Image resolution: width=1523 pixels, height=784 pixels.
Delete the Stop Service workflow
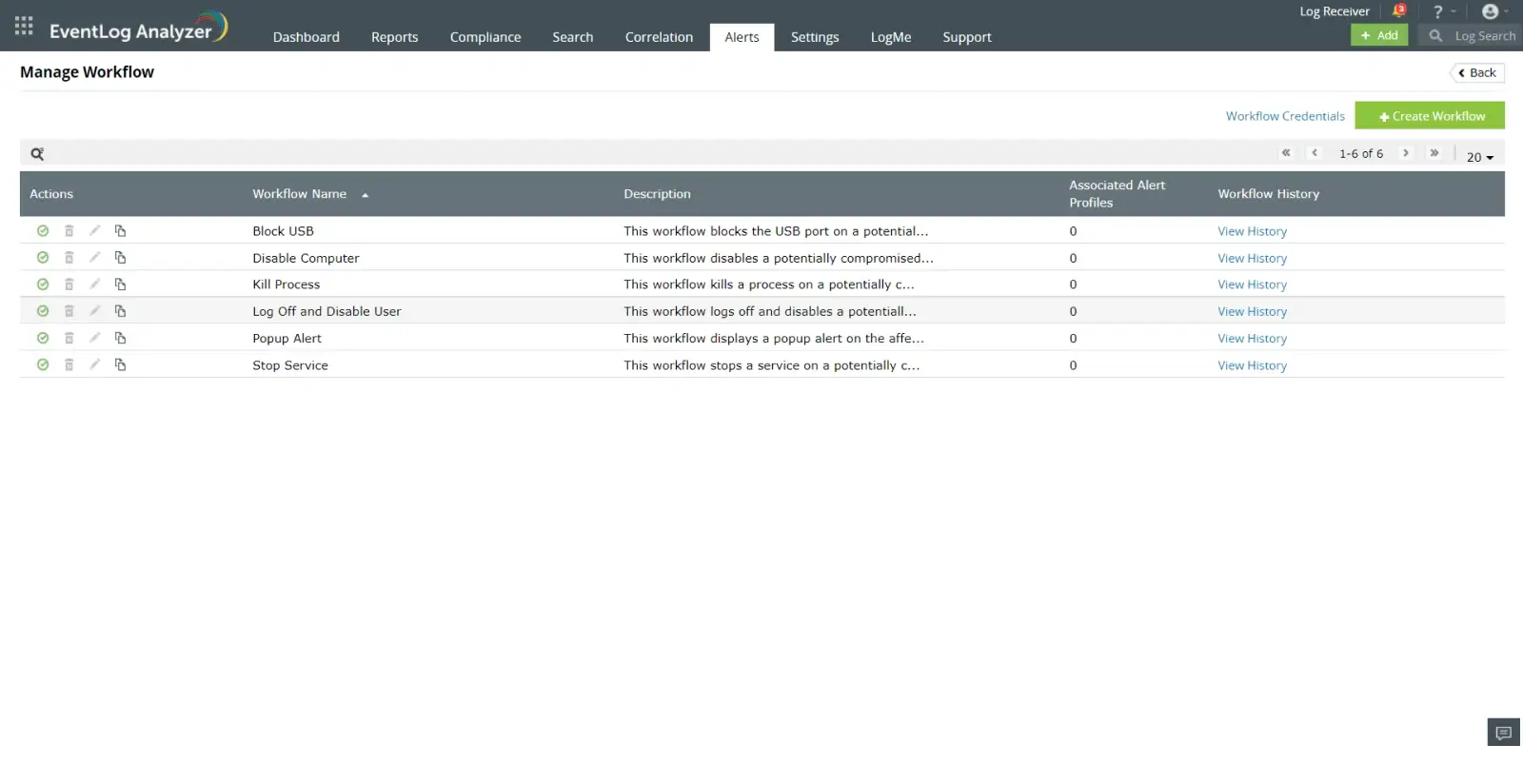click(69, 364)
